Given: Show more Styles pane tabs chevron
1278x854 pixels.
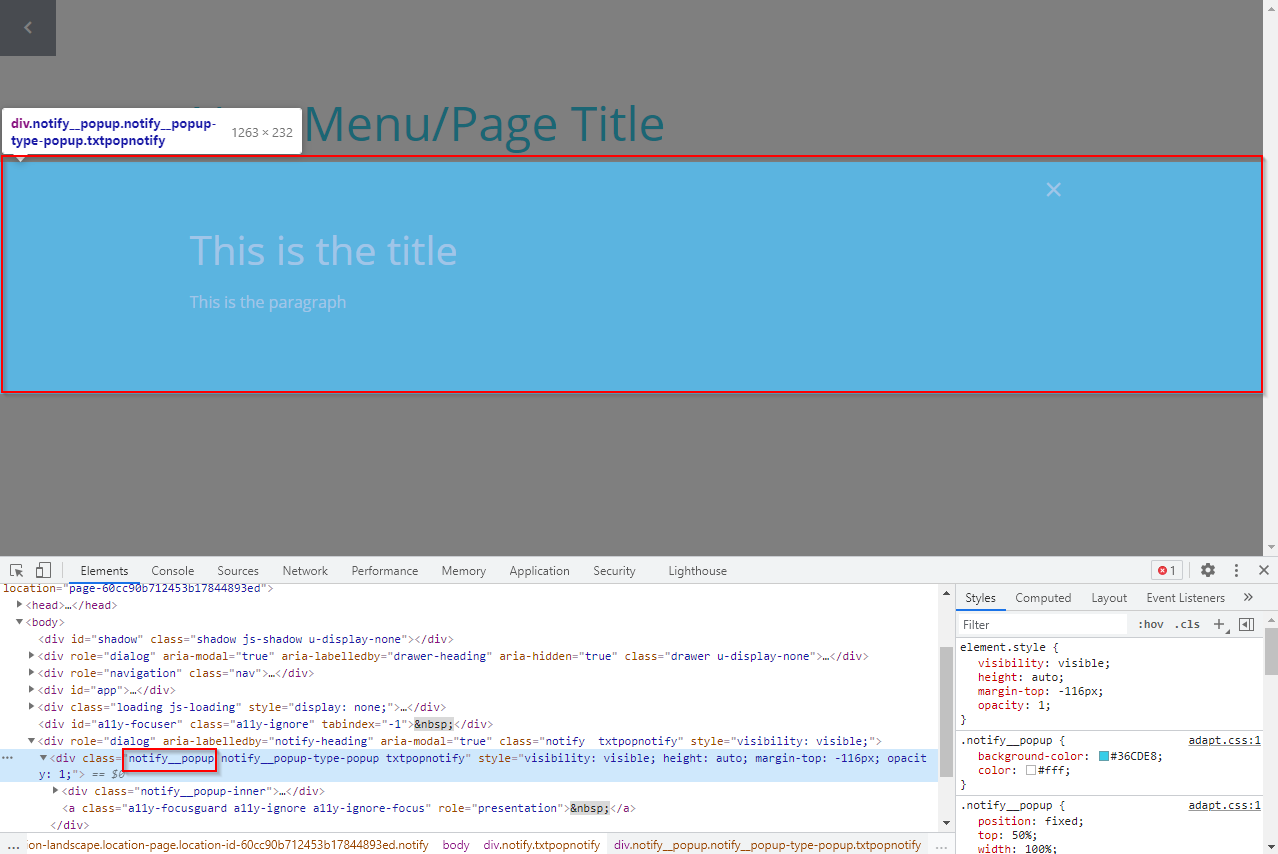Looking at the screenshot, I should 1248,597.
